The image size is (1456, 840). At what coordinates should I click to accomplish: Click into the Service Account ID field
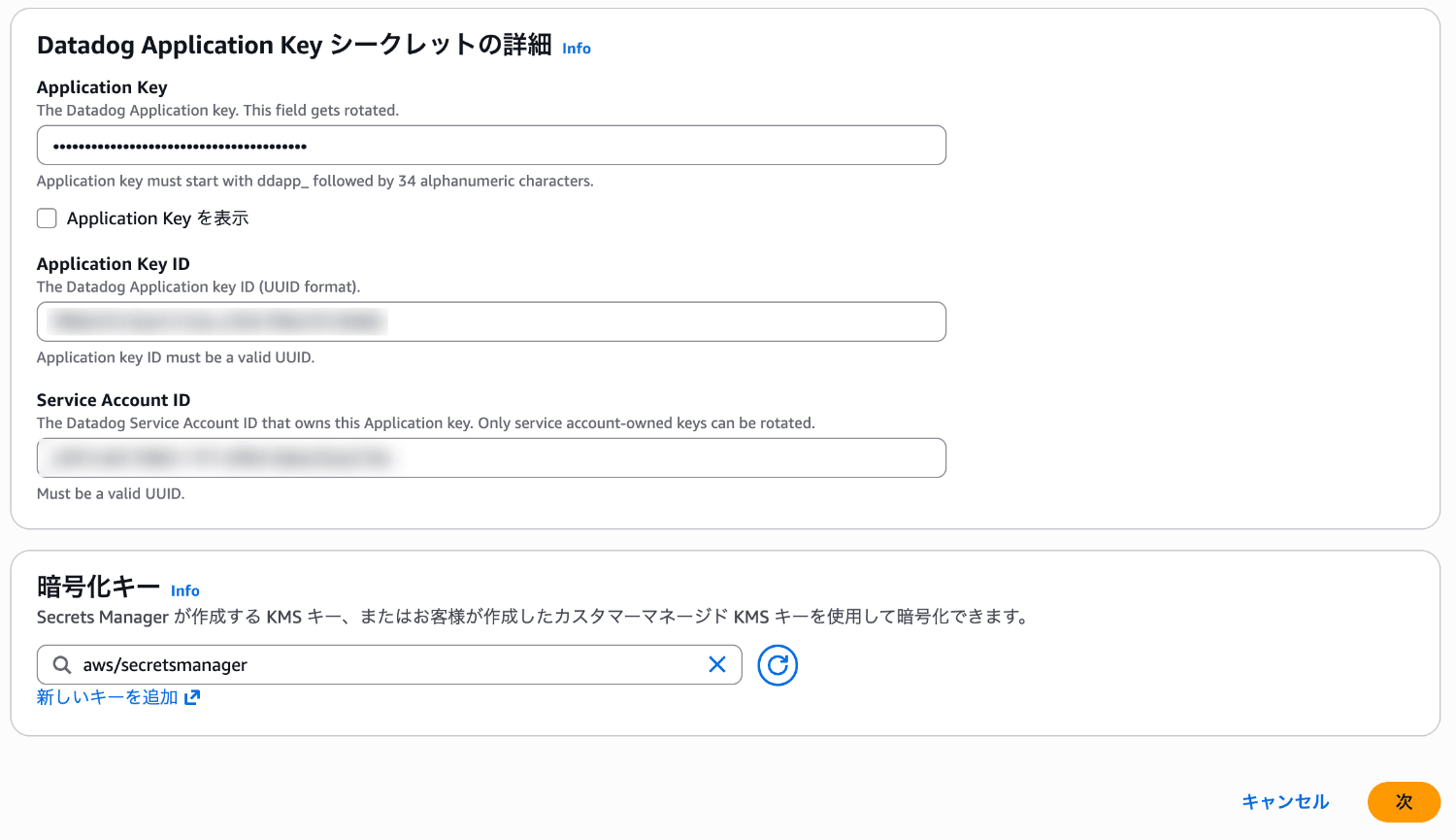pyautogui.click(x=491, y=457)
